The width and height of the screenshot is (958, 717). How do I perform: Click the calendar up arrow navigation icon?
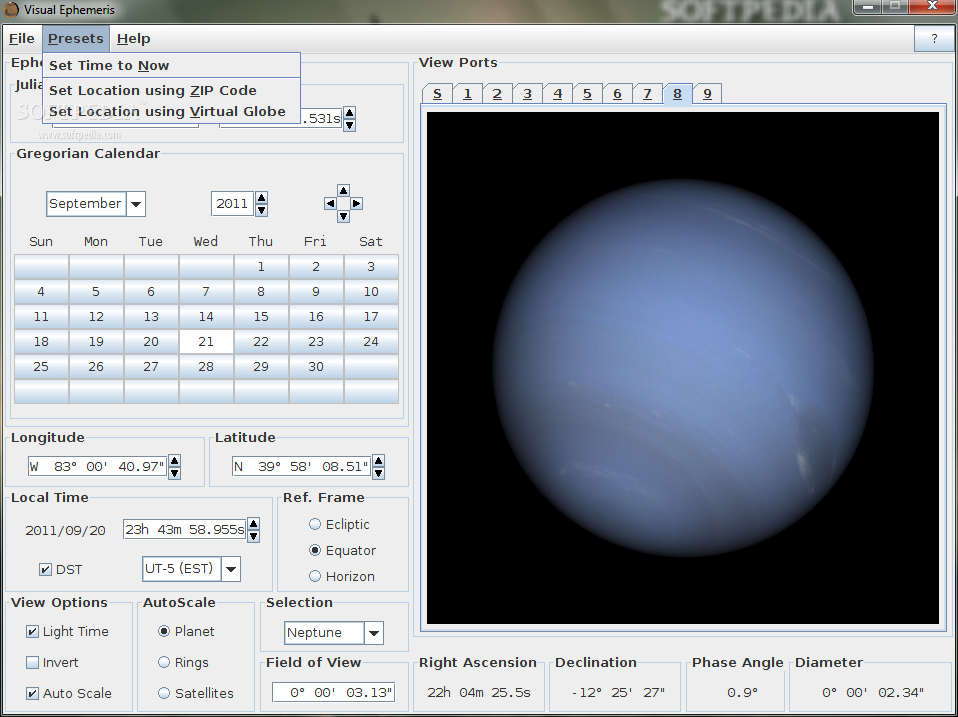click(x=343, y=191)
